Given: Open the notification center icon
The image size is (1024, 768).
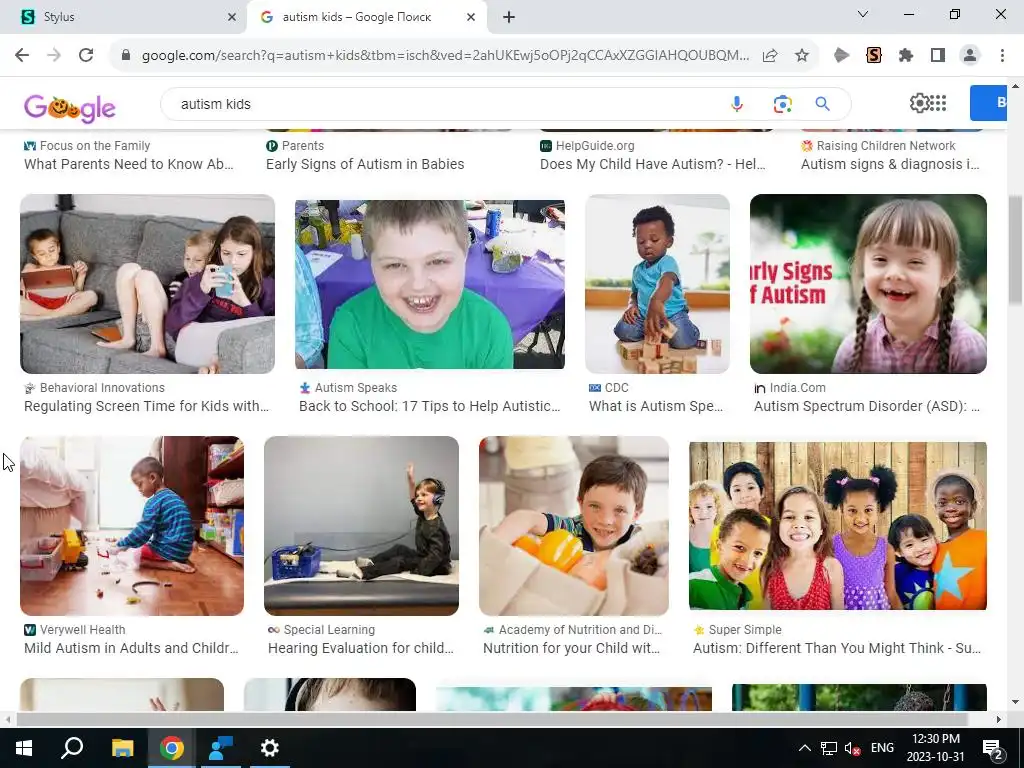Looking at the screenshot, I should tap(993, 748).
